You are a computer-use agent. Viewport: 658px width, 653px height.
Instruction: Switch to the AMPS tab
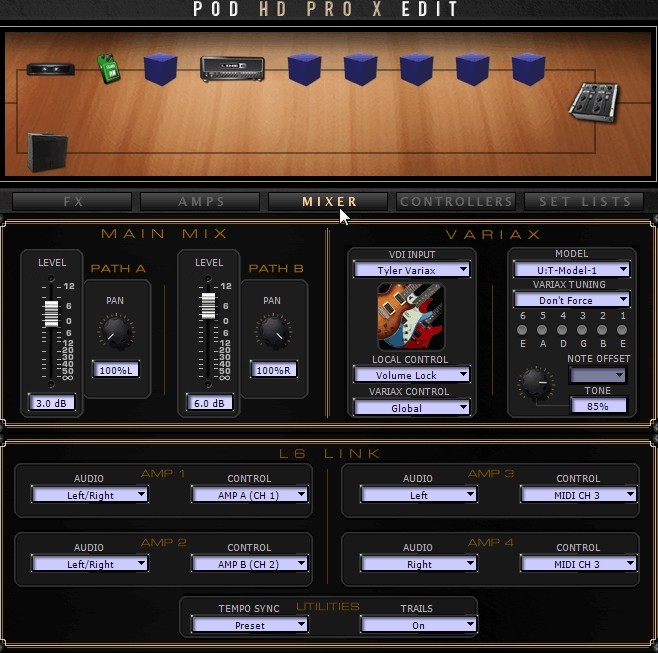click(200, 201)
